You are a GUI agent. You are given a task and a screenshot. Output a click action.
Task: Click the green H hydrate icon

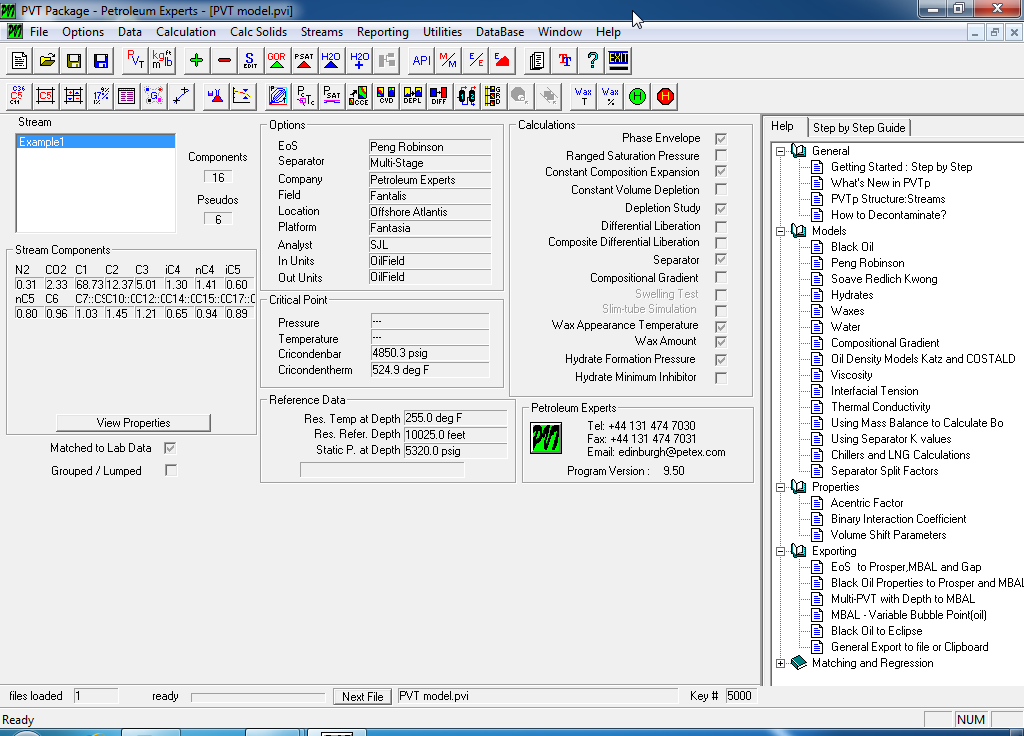[x=638, y=96]
